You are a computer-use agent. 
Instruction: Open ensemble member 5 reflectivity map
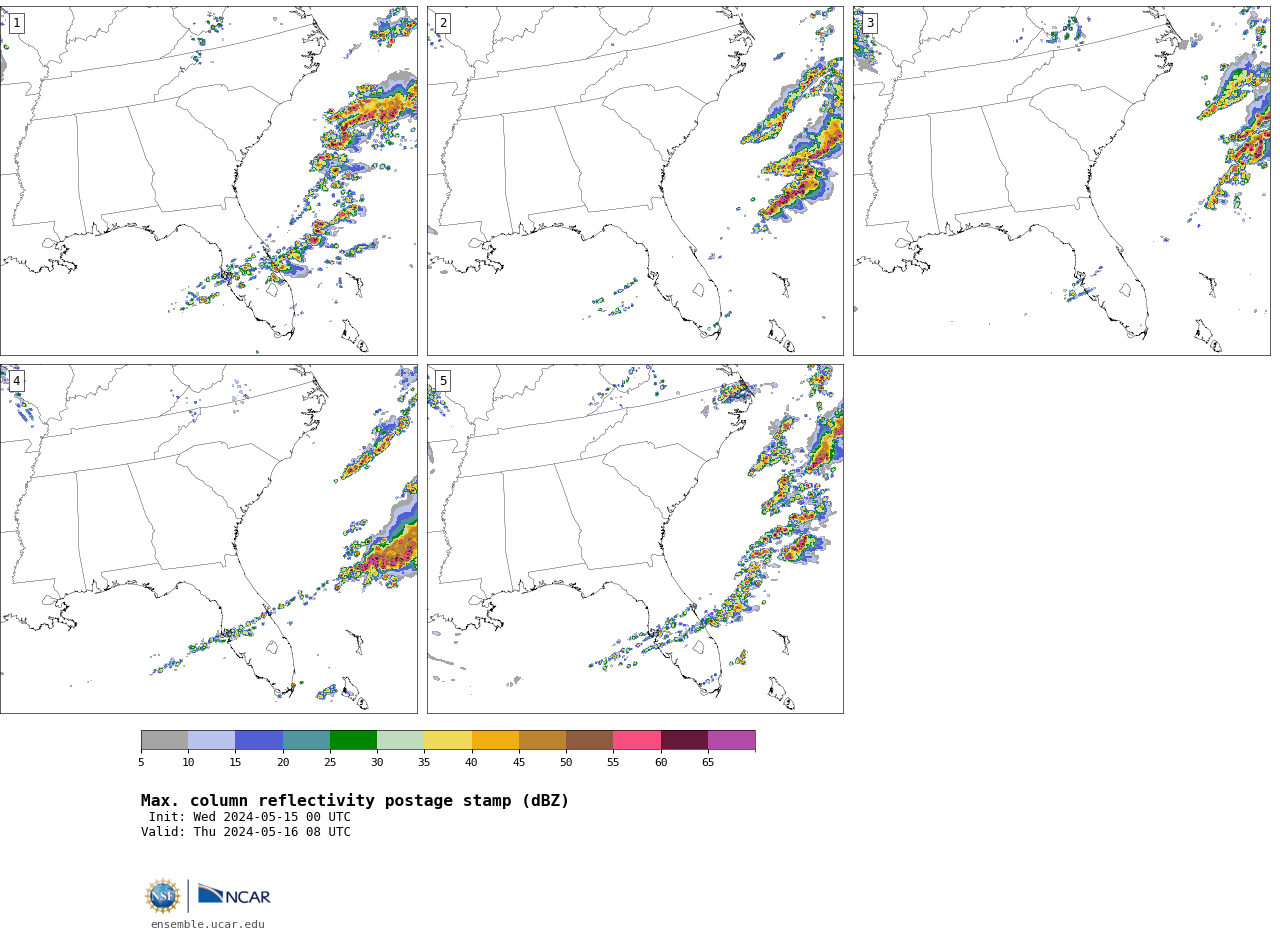click(x=635, y=539)
